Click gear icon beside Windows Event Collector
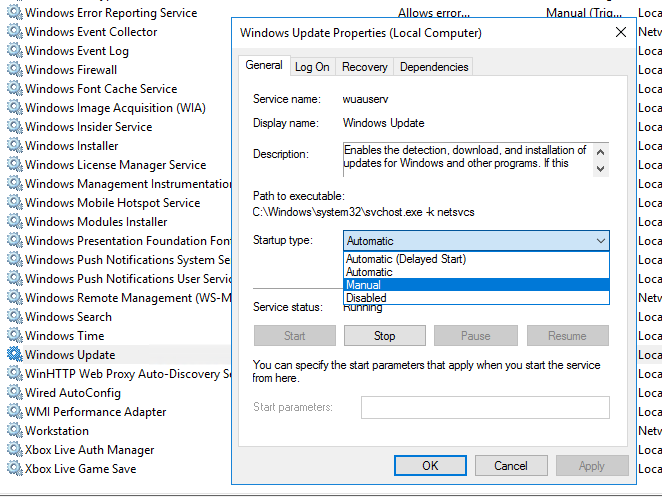Image resolution: width=662 pixels, height=497 pixels. [15, 32]
